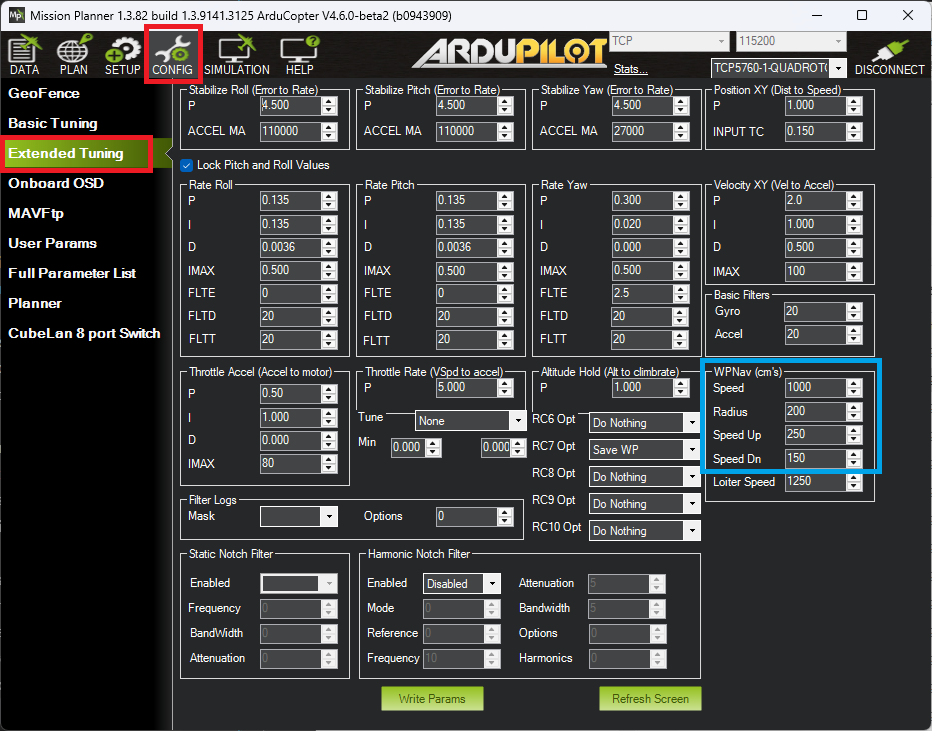Screen dimensions: 932x731
Task: Click the Refresh Screen button
Action: [x=650, y=698]
